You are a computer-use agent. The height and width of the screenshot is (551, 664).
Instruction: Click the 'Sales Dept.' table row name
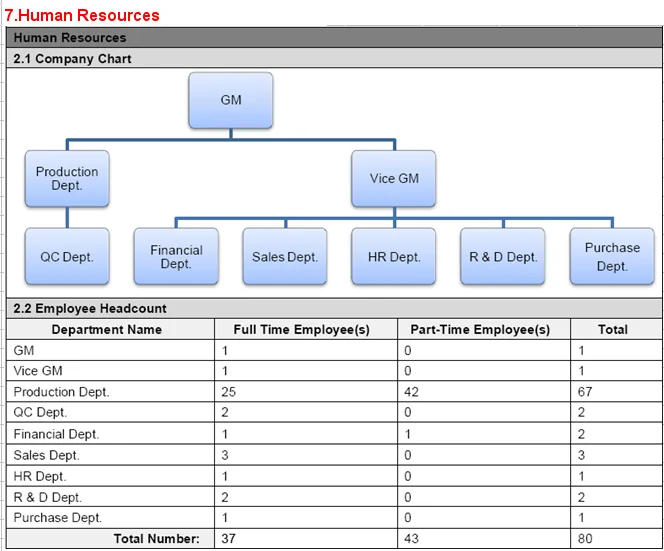111,455
